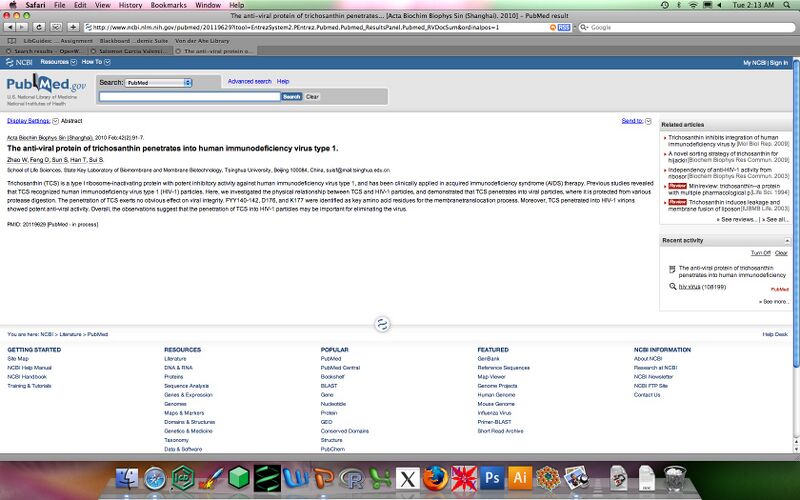
Task: Click the Safari back arrow button
Action: point(10,27)
